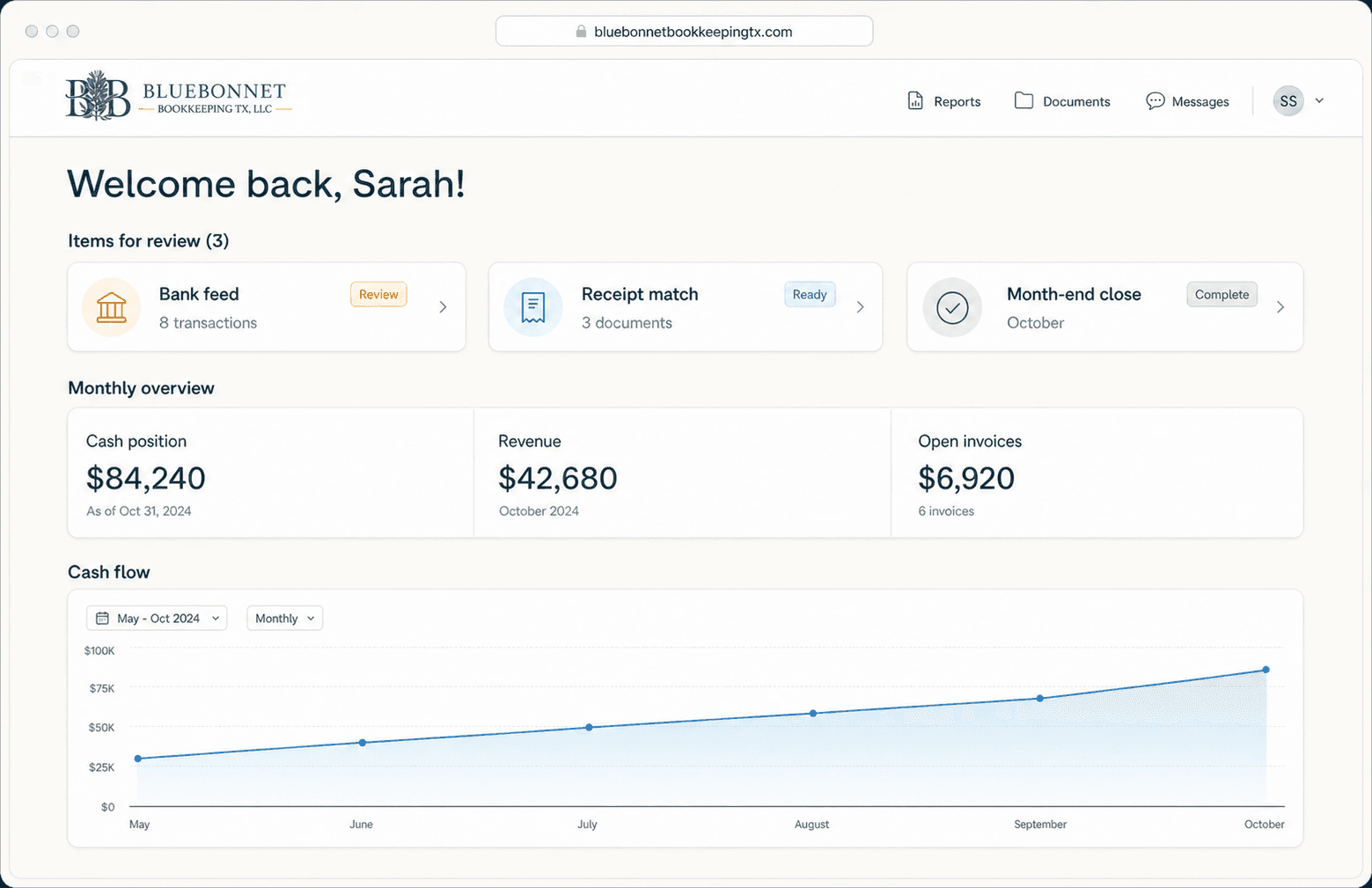Expand the account menu chevron beside SS
The image size is (1372, 888).
click(x=1319, y=101)
